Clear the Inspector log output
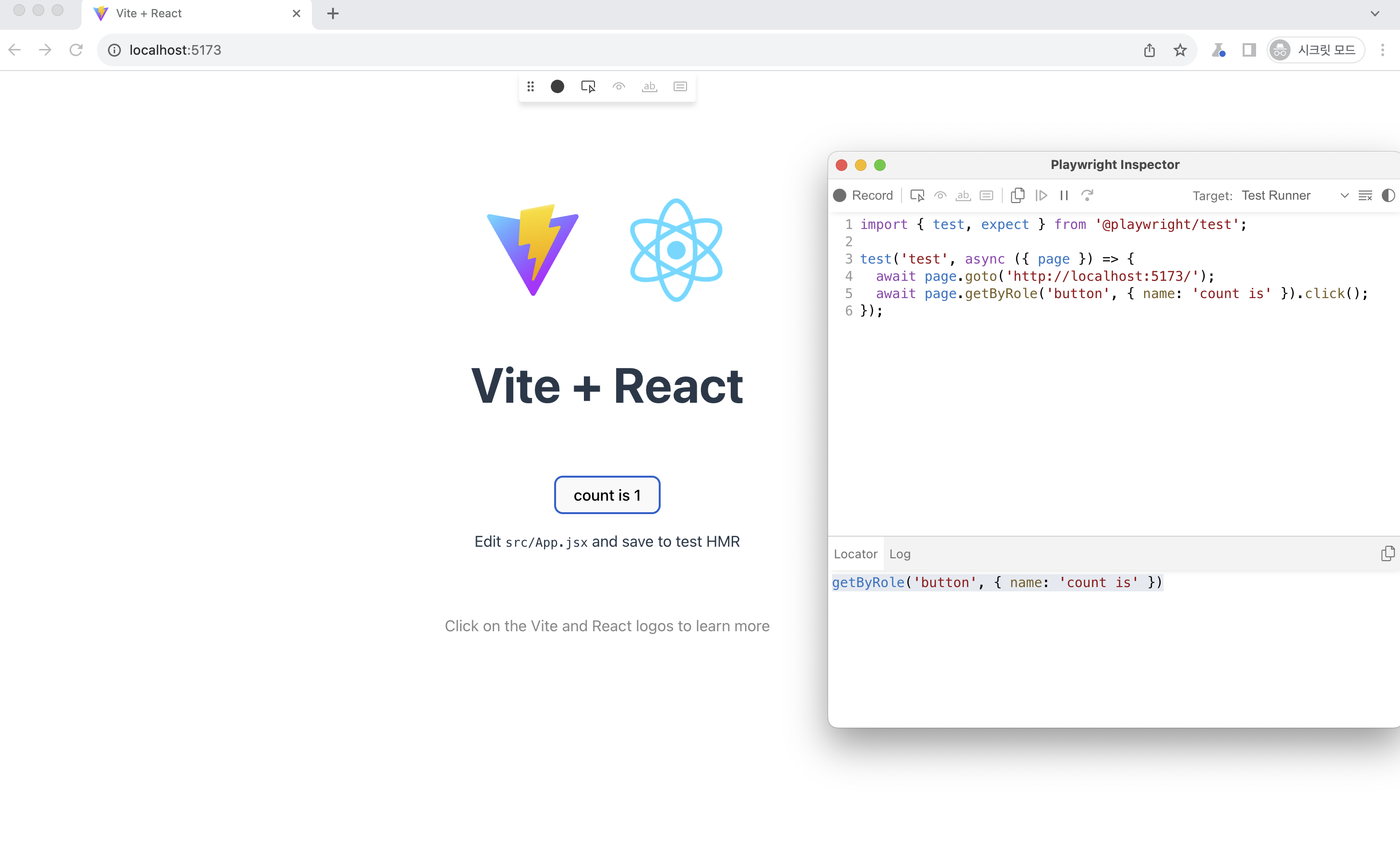 1365,195
